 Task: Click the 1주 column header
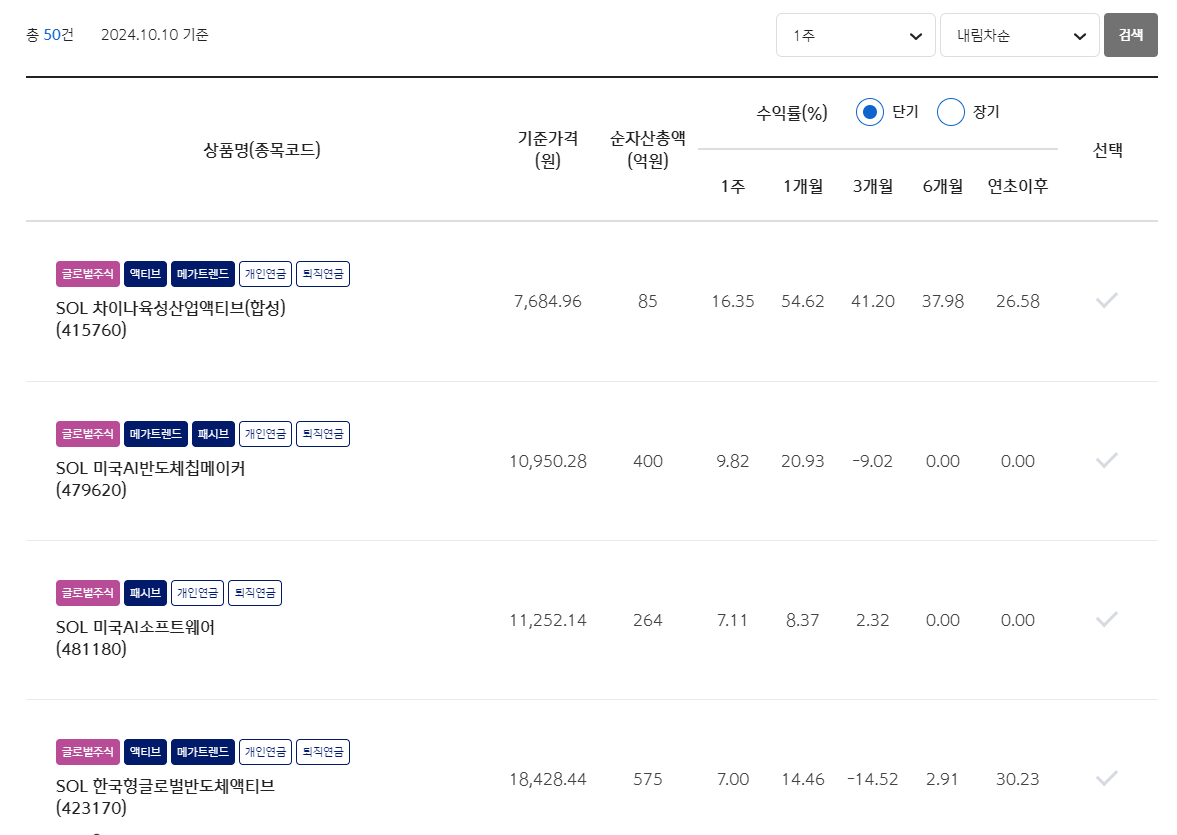click(733, 186)
